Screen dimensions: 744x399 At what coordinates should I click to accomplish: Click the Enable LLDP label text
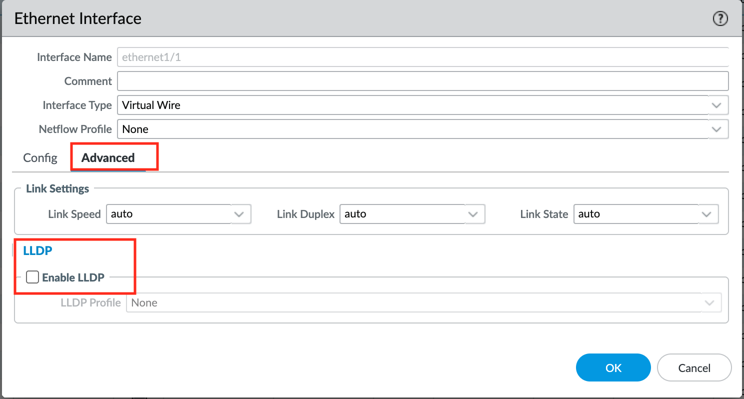pos(73,278)
